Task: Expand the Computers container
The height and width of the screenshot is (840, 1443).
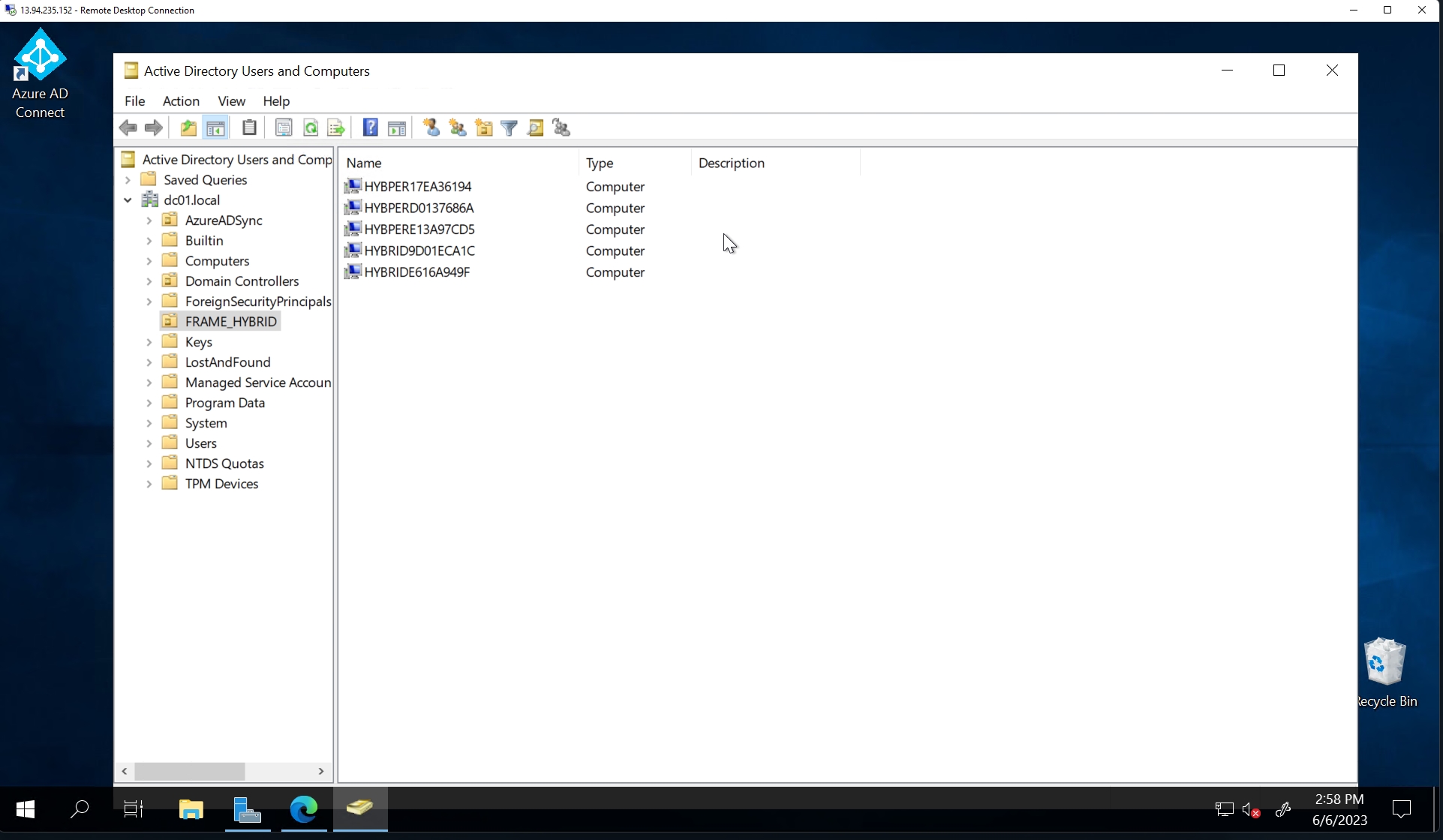Action: tap(149, 261)
